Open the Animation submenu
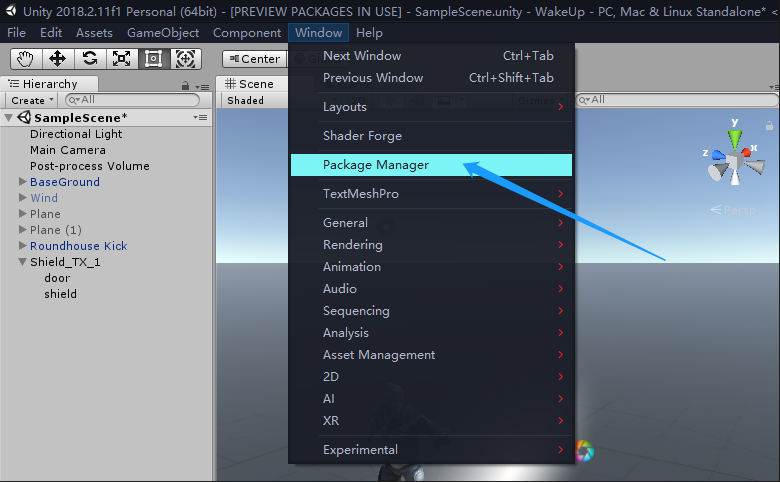The image size is (780, 482). [x=431, y=266]
